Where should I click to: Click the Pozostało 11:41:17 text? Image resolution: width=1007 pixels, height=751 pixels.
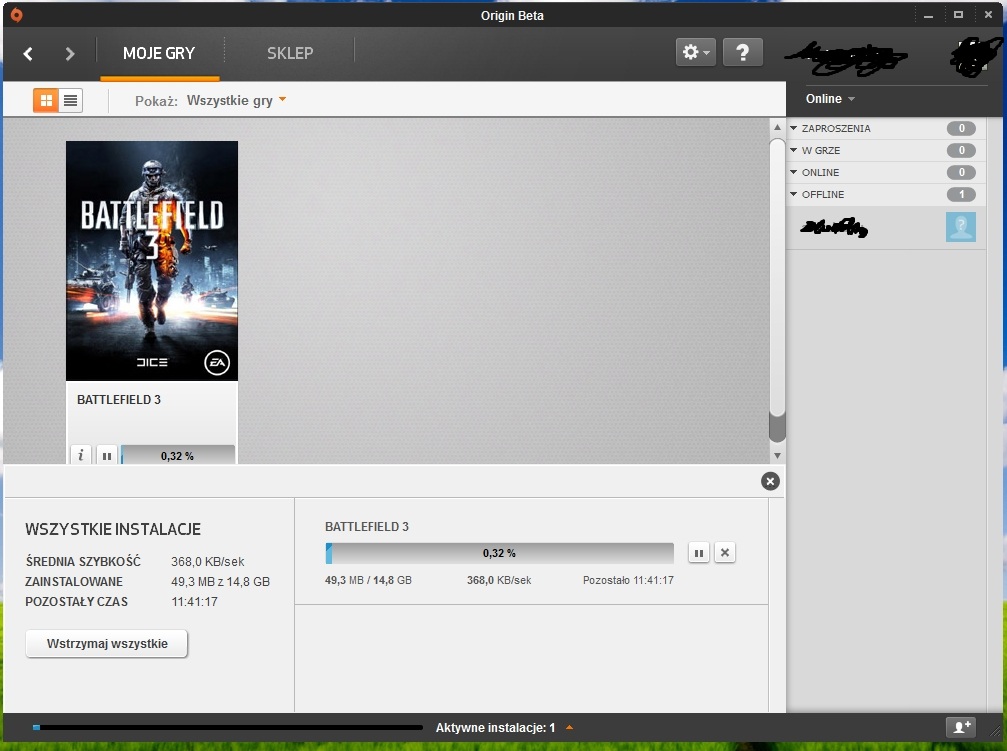point(628,580)
